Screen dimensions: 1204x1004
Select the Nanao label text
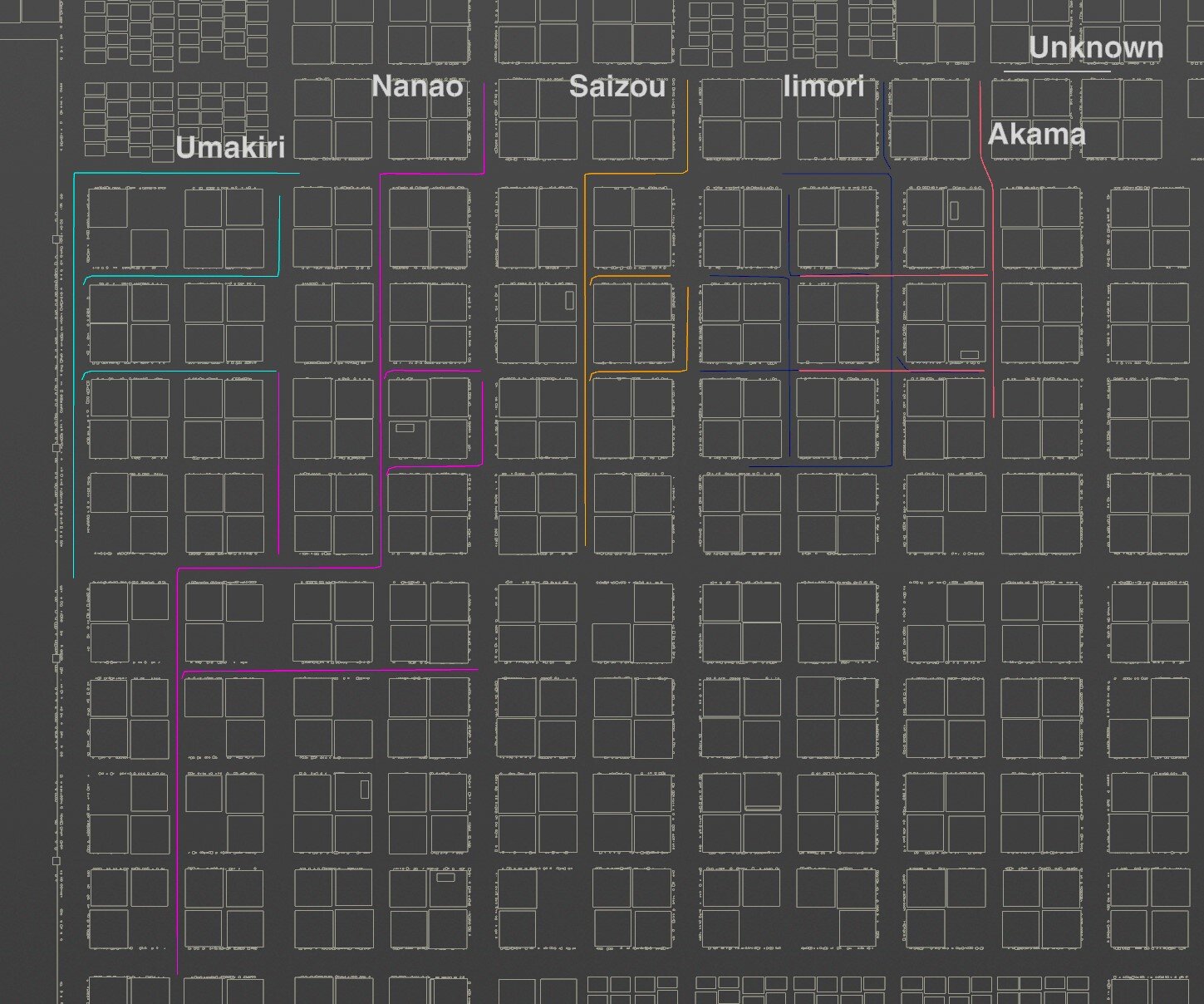[416, 86]
